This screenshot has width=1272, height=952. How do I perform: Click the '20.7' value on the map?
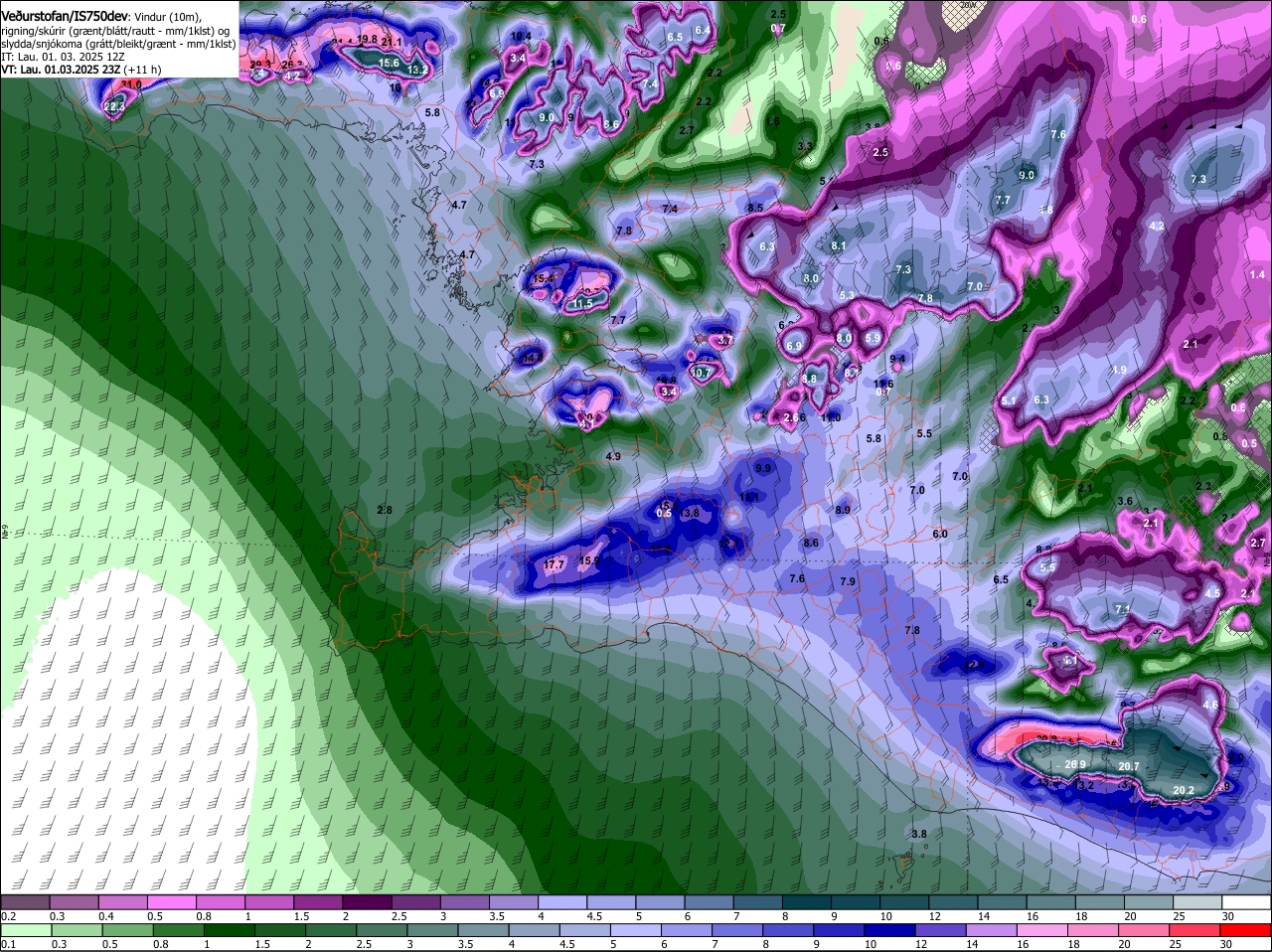[1129, 766]
